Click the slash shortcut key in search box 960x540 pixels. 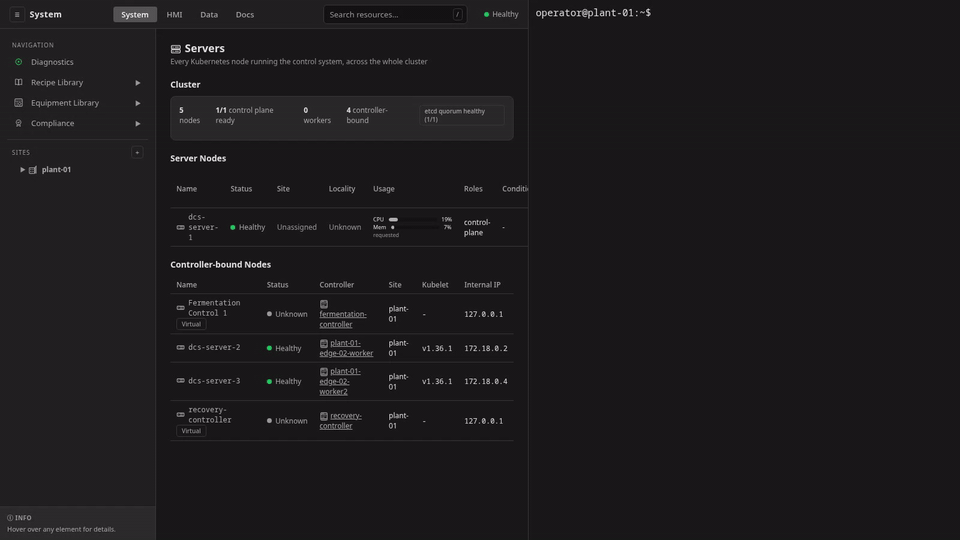coord(457,15)
